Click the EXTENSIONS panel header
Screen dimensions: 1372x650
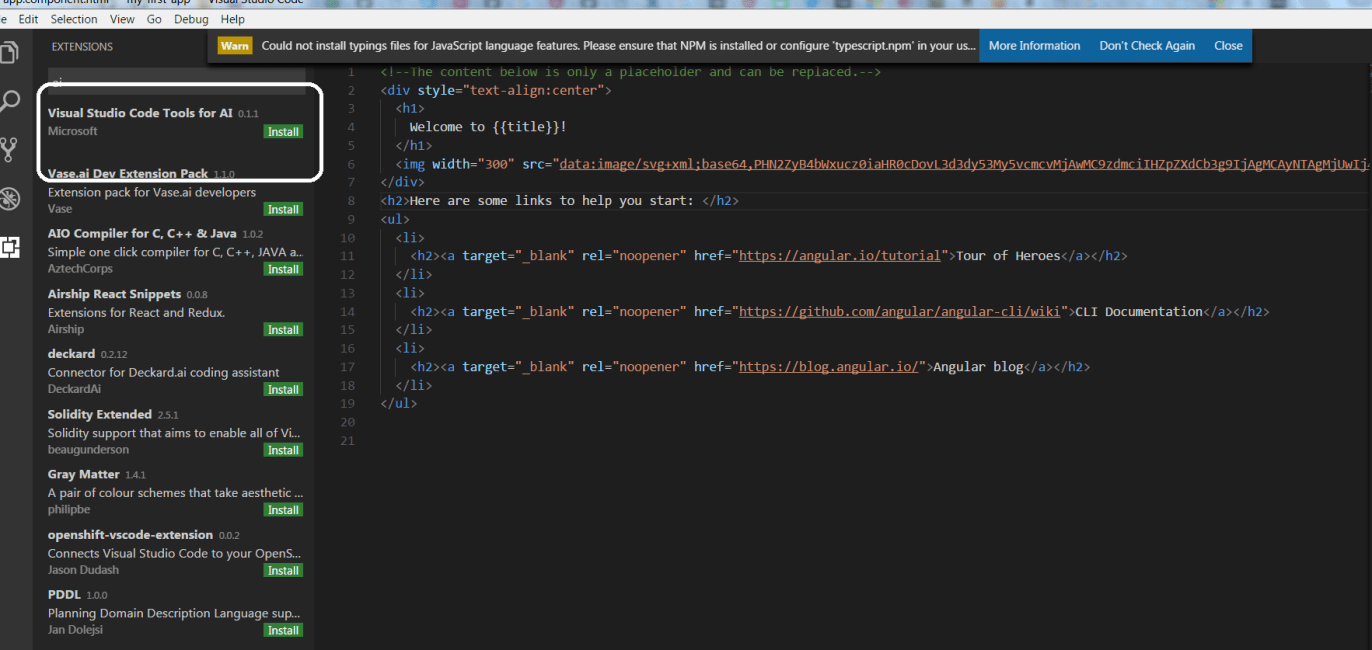pos(82,47)
